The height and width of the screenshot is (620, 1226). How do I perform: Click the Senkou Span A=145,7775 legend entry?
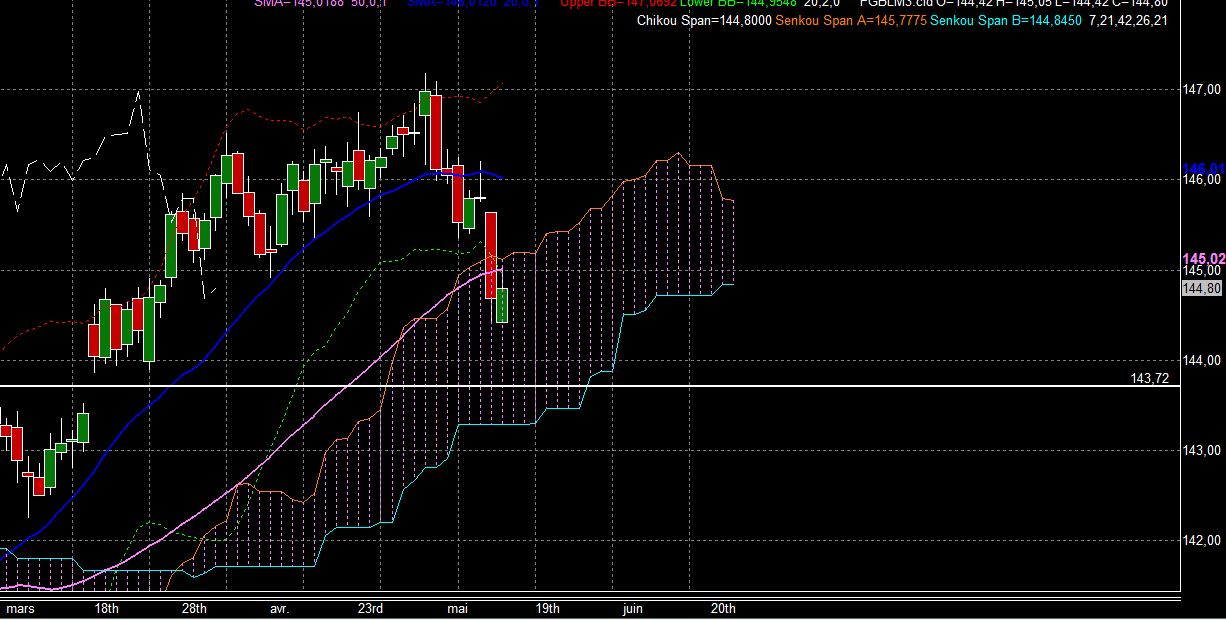[x=850, y=20]
